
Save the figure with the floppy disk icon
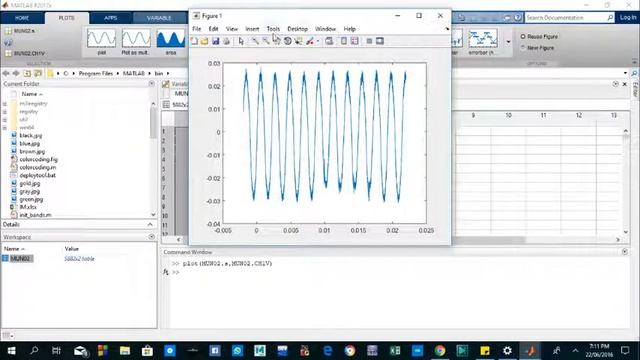pos(216,41)
